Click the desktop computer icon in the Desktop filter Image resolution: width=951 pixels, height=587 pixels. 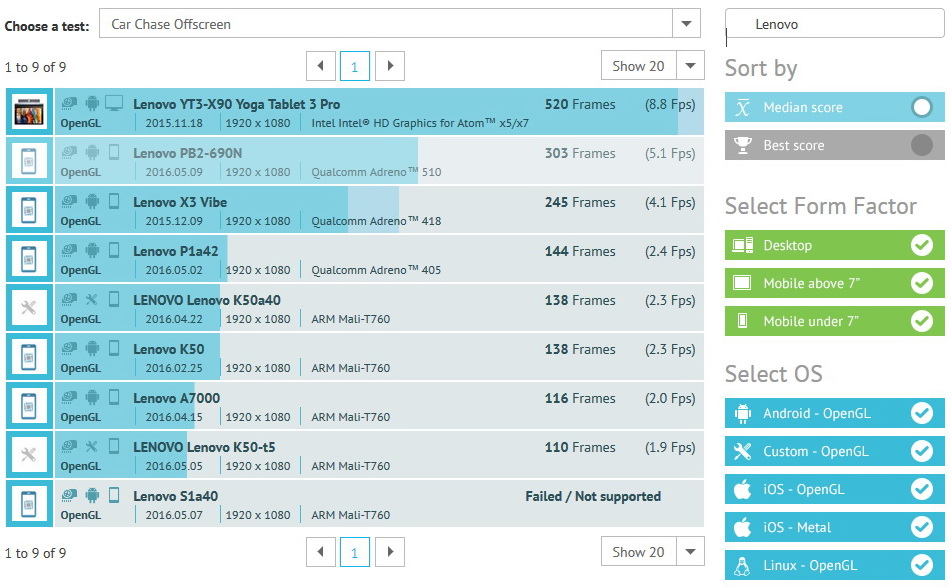click(x=742, y=245)
